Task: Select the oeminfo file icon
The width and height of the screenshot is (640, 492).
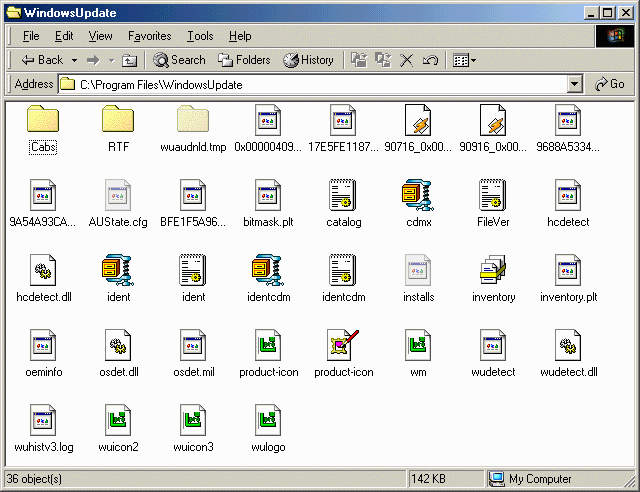Action: tap(43, 345)
